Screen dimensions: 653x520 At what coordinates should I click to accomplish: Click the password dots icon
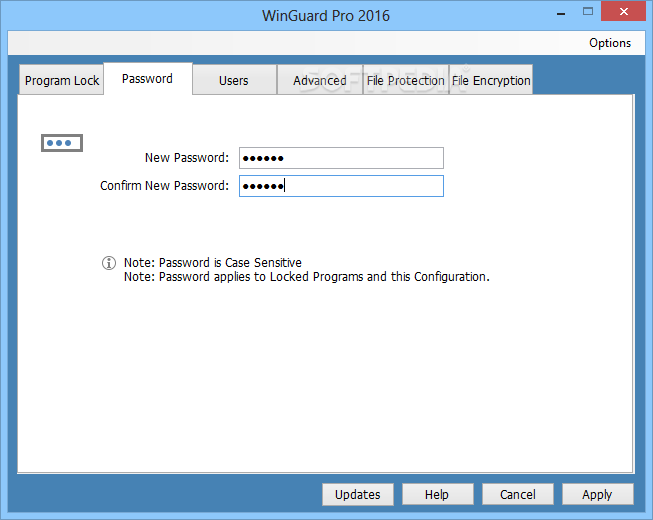point(62,143)
